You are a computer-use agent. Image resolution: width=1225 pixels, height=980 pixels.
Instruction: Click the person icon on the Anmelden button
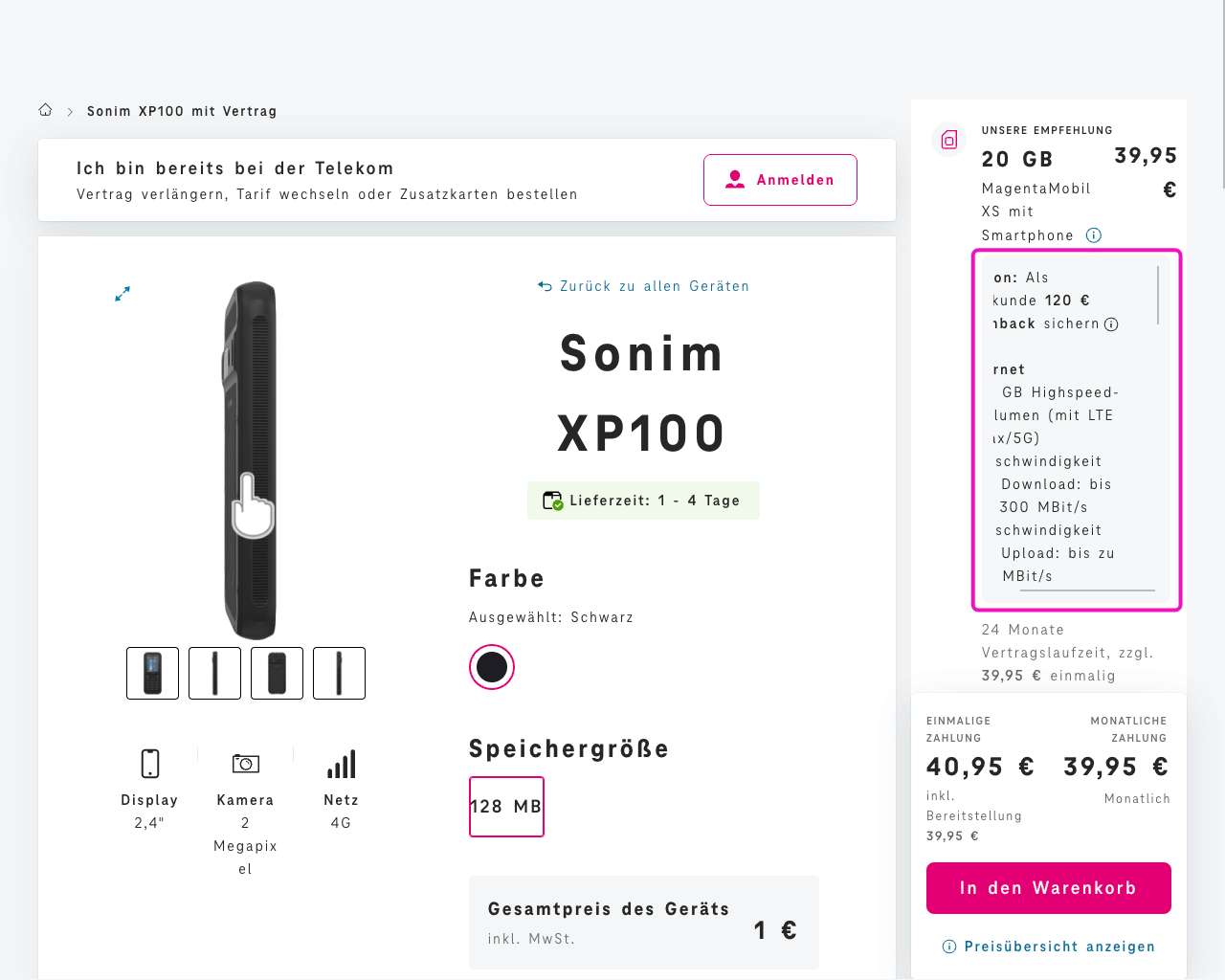[x=735, y=178]
